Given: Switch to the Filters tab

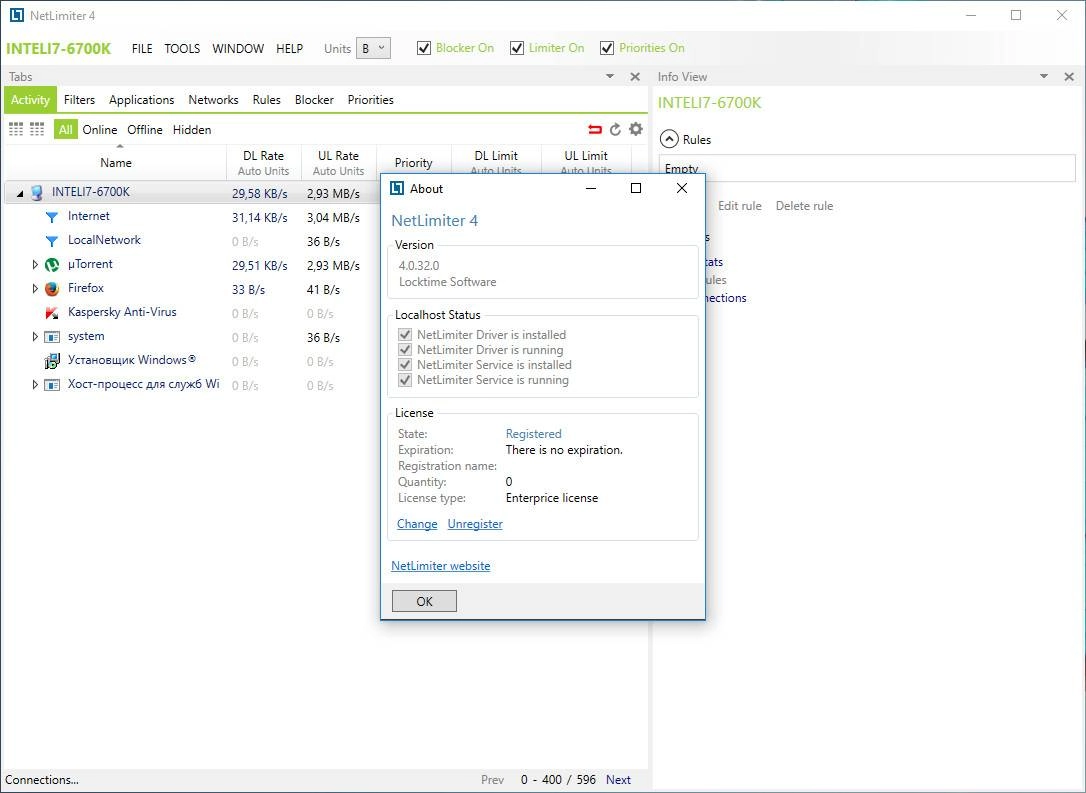Looking at the screenshot, I should point(80,100).
